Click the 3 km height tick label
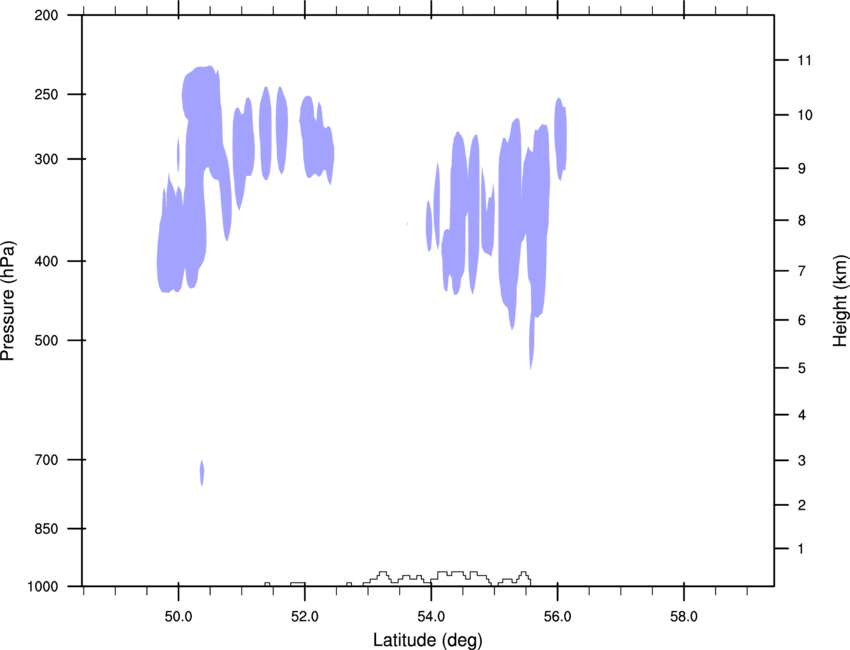850x650 pixels. 801,461
